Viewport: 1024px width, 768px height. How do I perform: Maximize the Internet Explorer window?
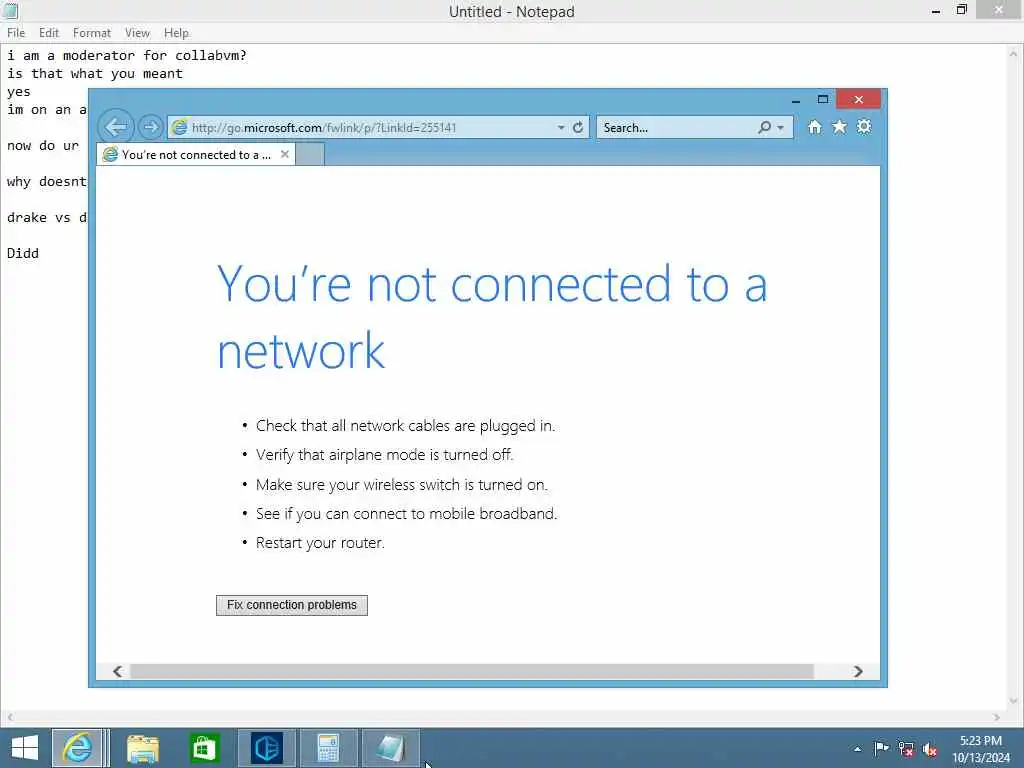823,99
